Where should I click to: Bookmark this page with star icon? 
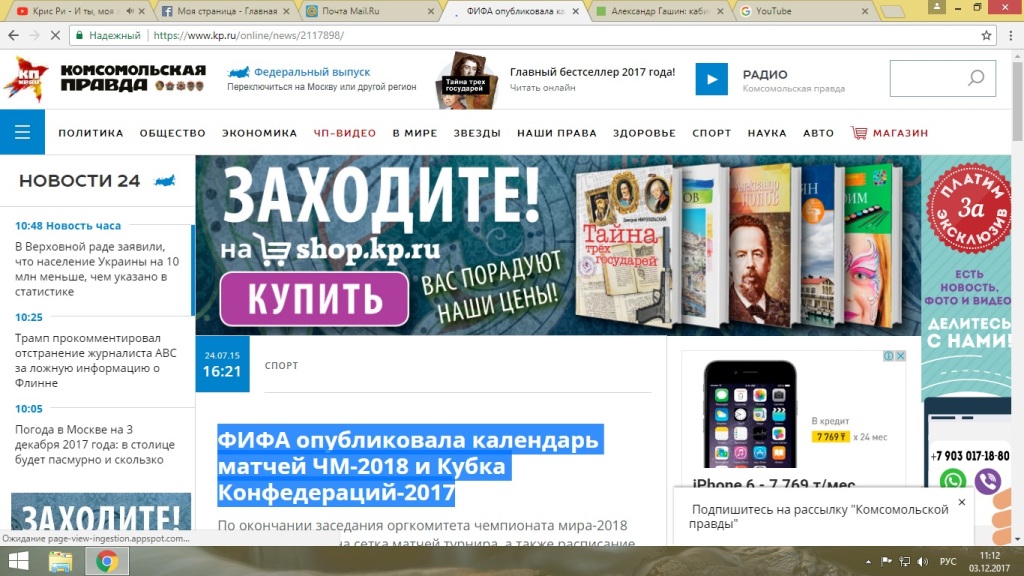coord(986,35)
